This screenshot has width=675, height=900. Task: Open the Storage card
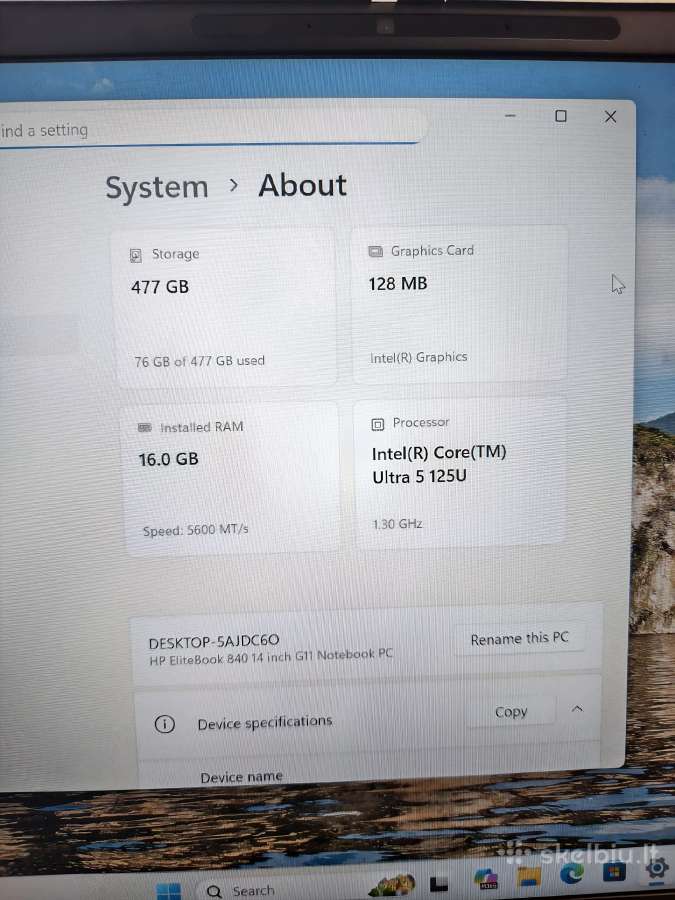pos(226,309)
